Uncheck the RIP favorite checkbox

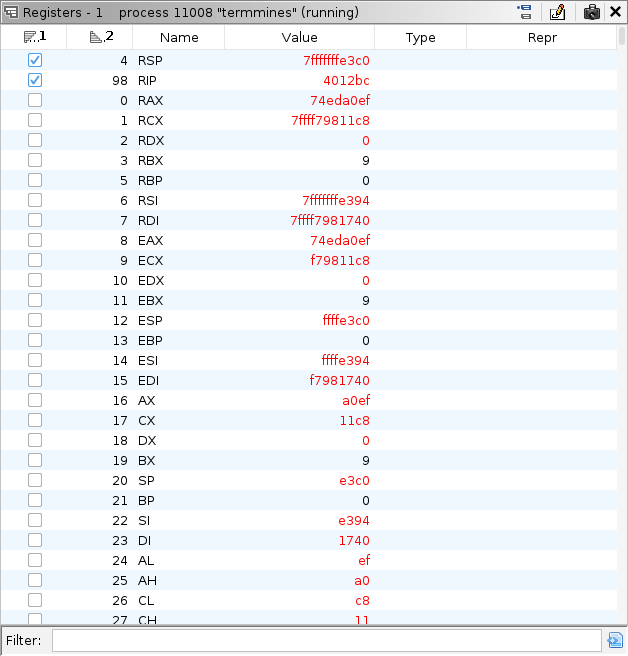coord(35,80)
